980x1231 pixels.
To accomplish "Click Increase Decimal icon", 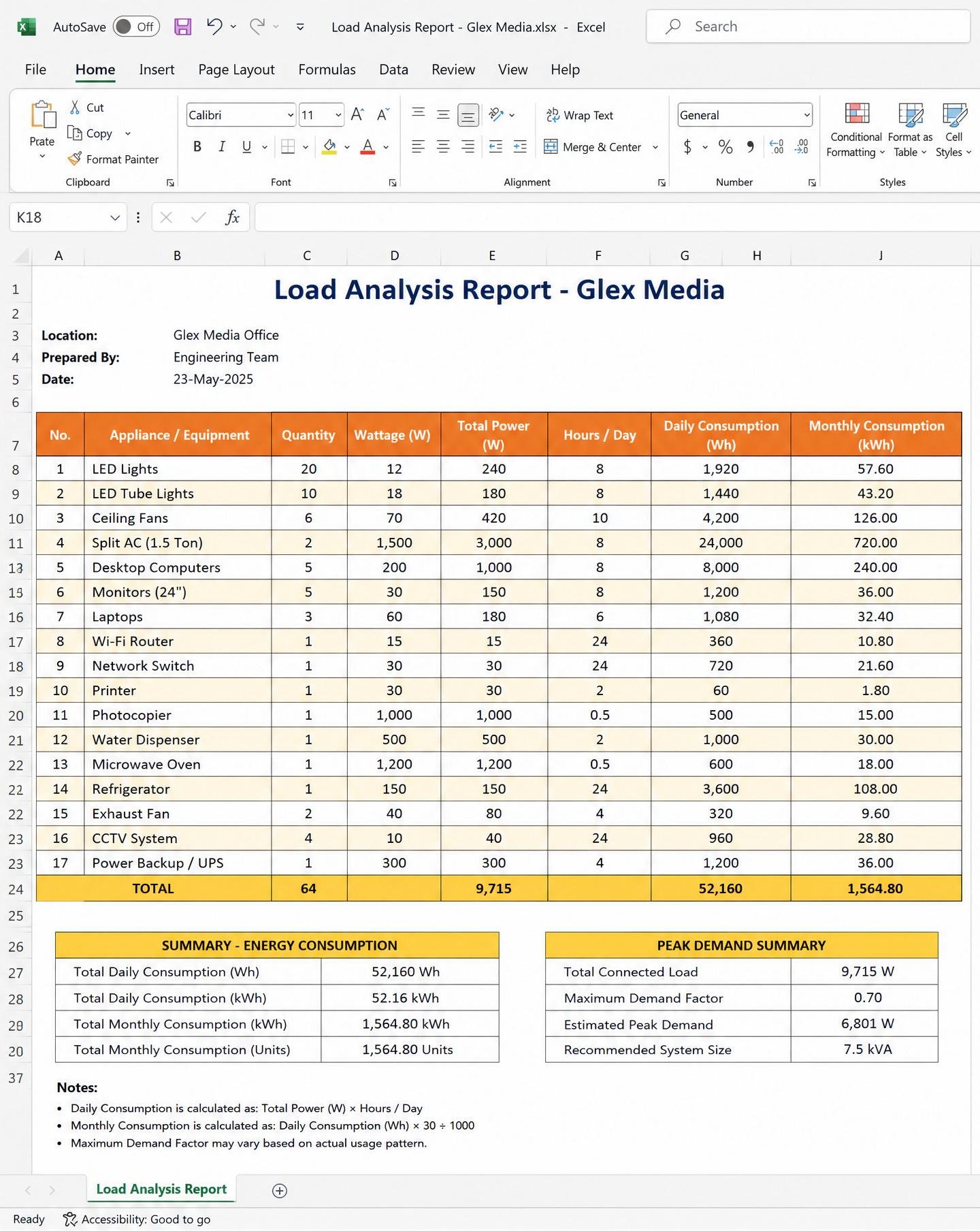I will [x=777, y=146].
